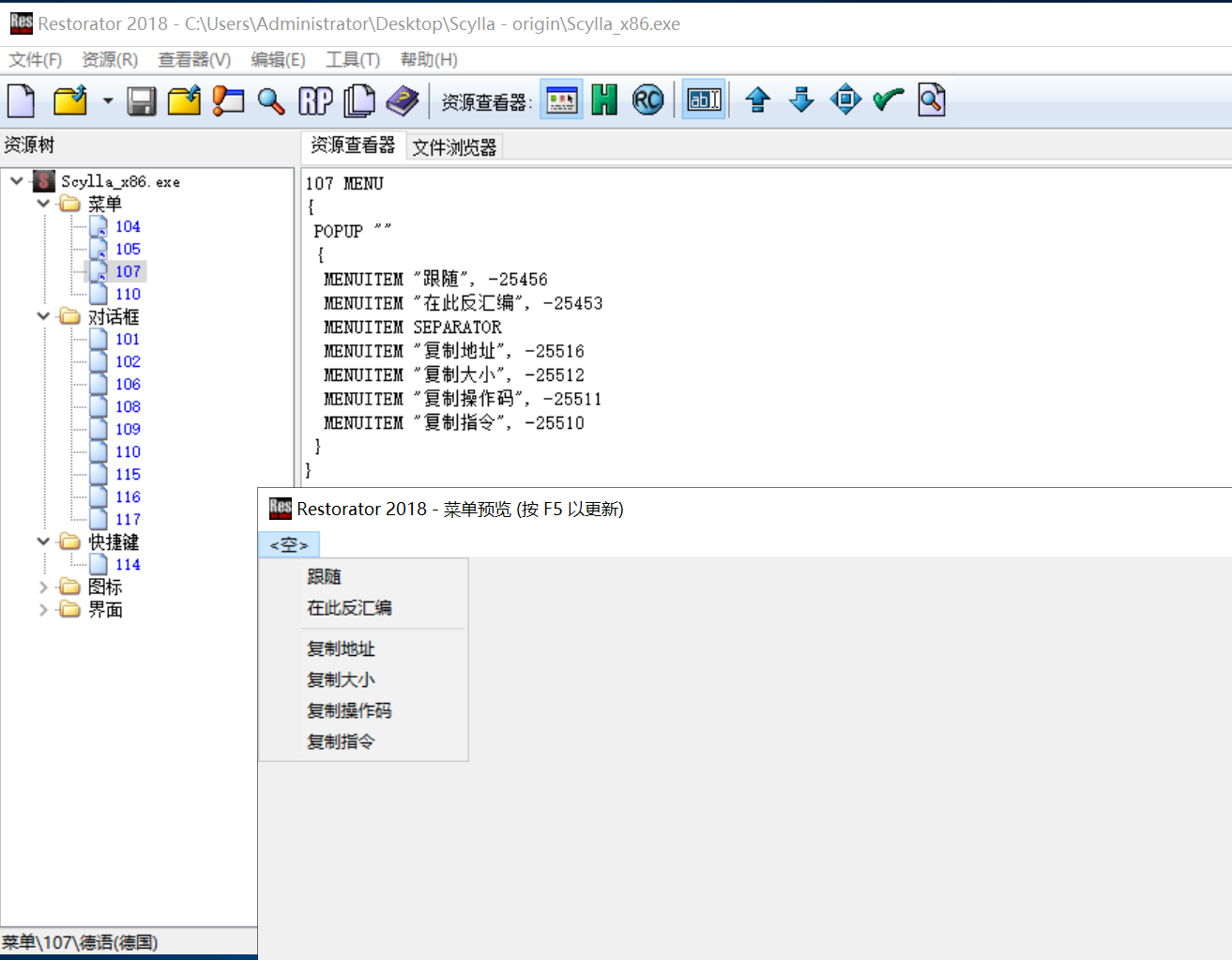
Task: Select dialog resource 108
Action: pyautogui.click(x=128, y=406)
